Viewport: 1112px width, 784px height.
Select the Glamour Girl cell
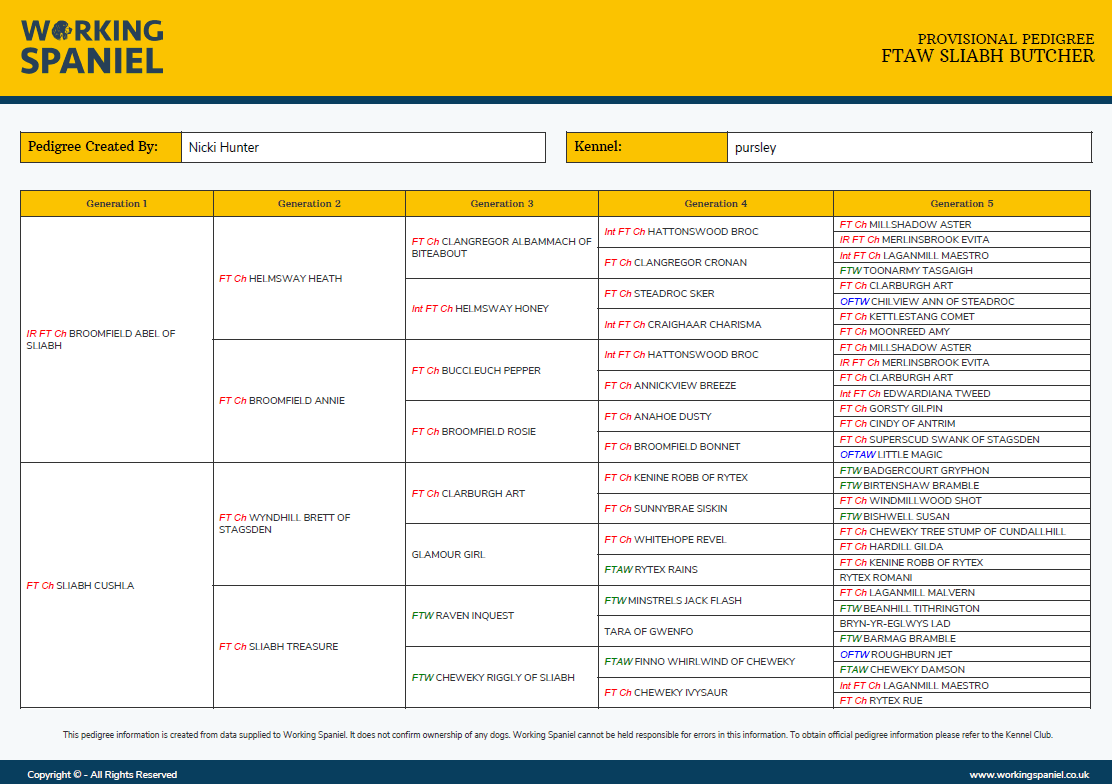448,555
